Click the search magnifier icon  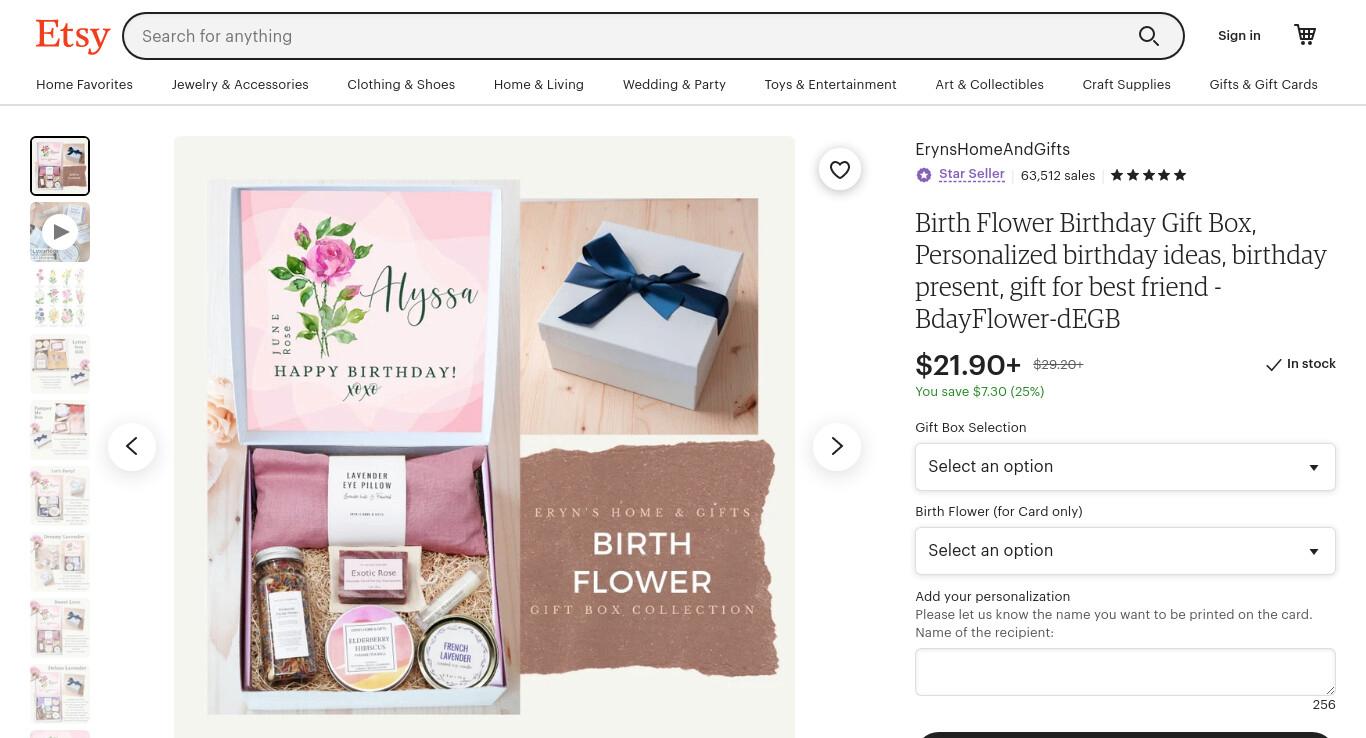click(x=1149, y=36)
